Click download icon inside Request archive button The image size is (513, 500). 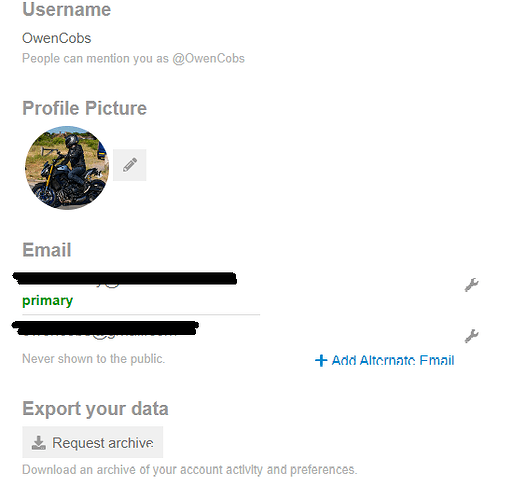pos(38,443)
